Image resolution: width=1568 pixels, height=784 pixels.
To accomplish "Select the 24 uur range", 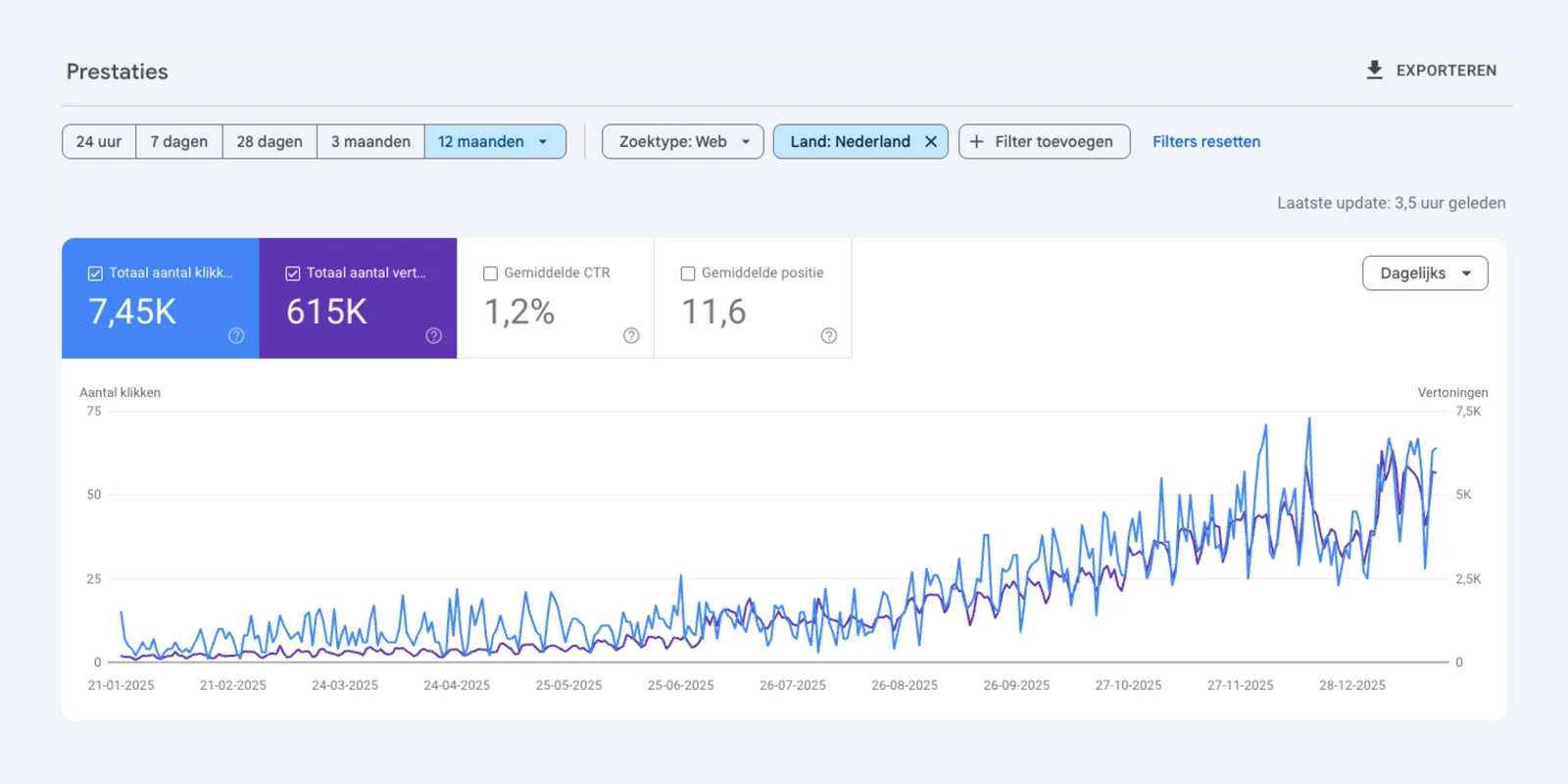I will (x=99, y=142).
